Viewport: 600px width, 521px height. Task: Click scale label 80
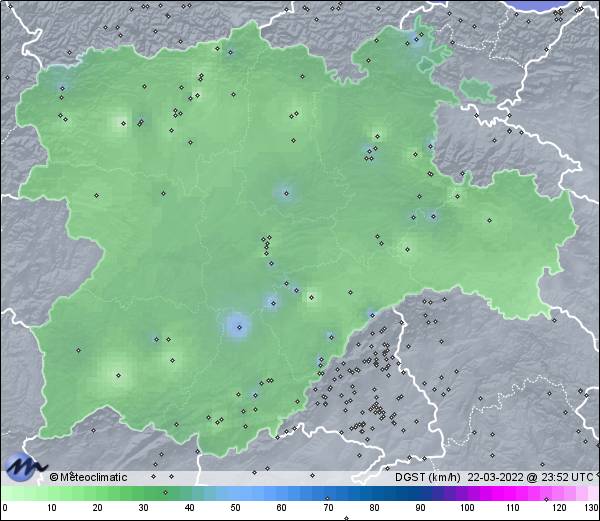(x=374, y=508)
